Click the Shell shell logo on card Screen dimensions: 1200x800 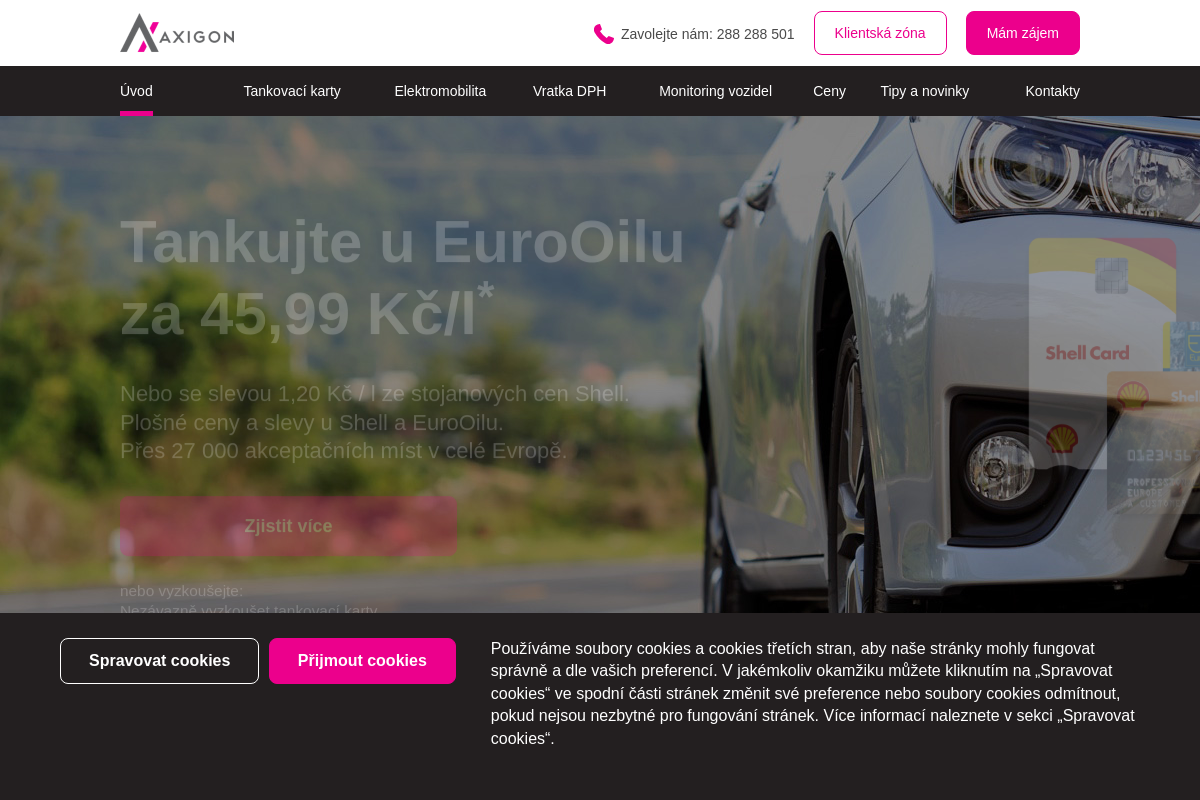1062,438
